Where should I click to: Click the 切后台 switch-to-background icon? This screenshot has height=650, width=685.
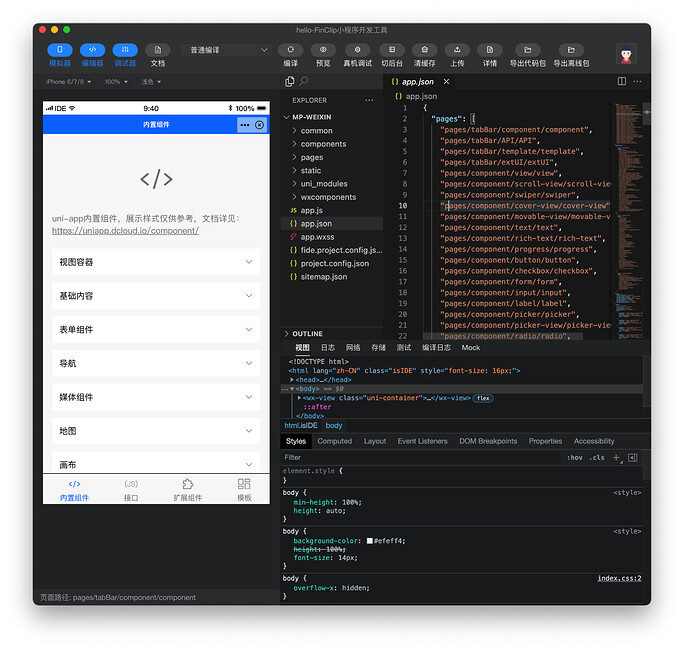[x=392, y=50]
